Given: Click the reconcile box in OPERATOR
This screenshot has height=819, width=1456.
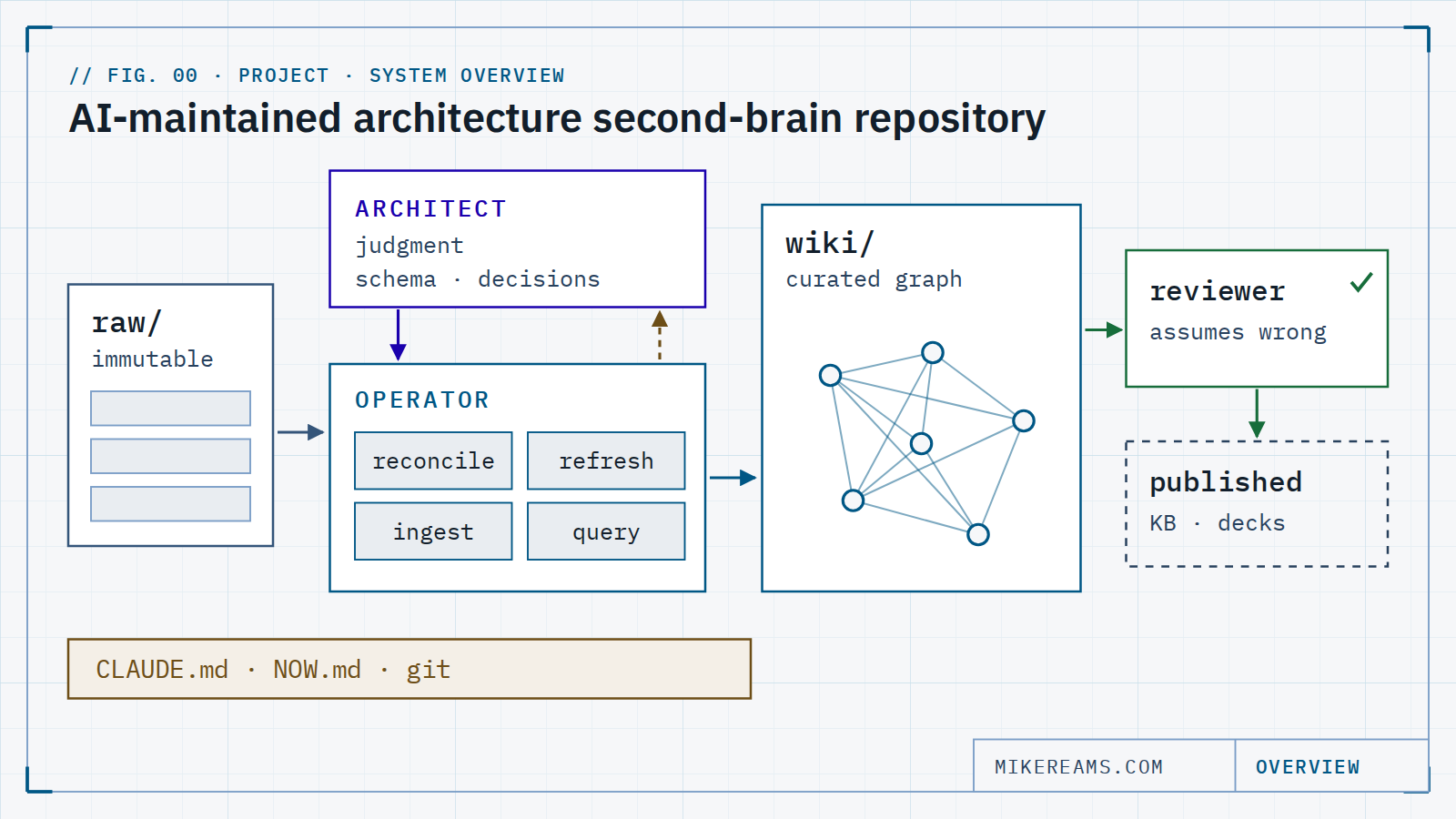Looking at the screenshot, I should click(x=433, y=460).
